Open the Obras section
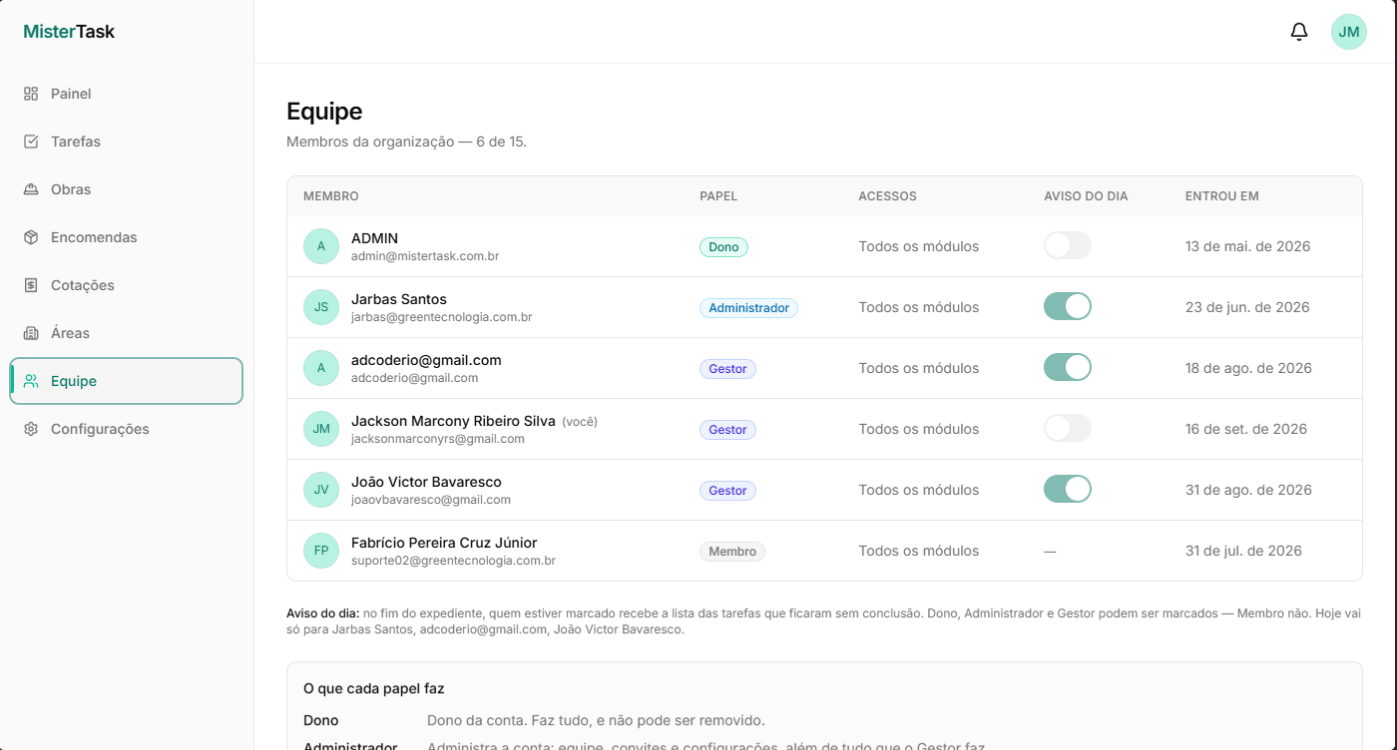Screen dimensions: 1397x750 [x=126, y=190]
